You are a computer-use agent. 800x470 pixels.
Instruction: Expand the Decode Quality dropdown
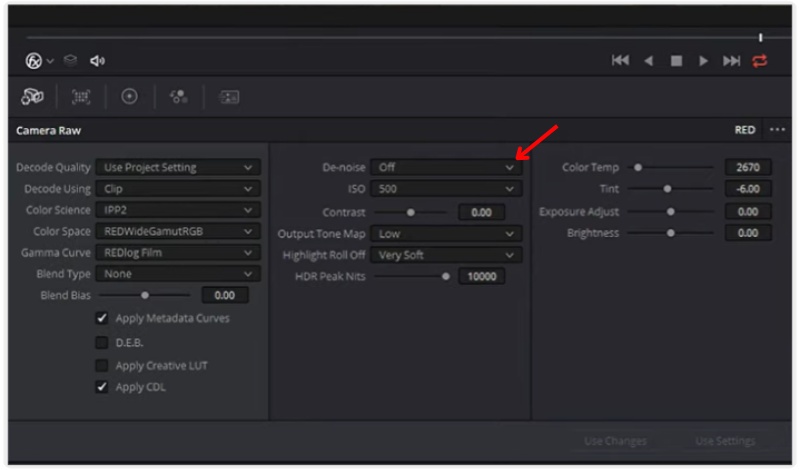pyautogui.click(x=179, y=168)
